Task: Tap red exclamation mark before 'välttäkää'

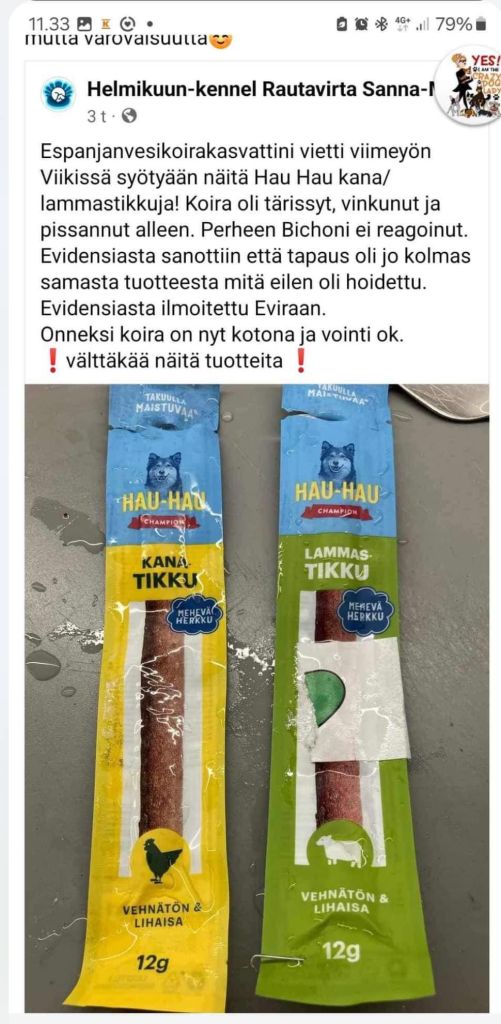Action: pos(53,360)
